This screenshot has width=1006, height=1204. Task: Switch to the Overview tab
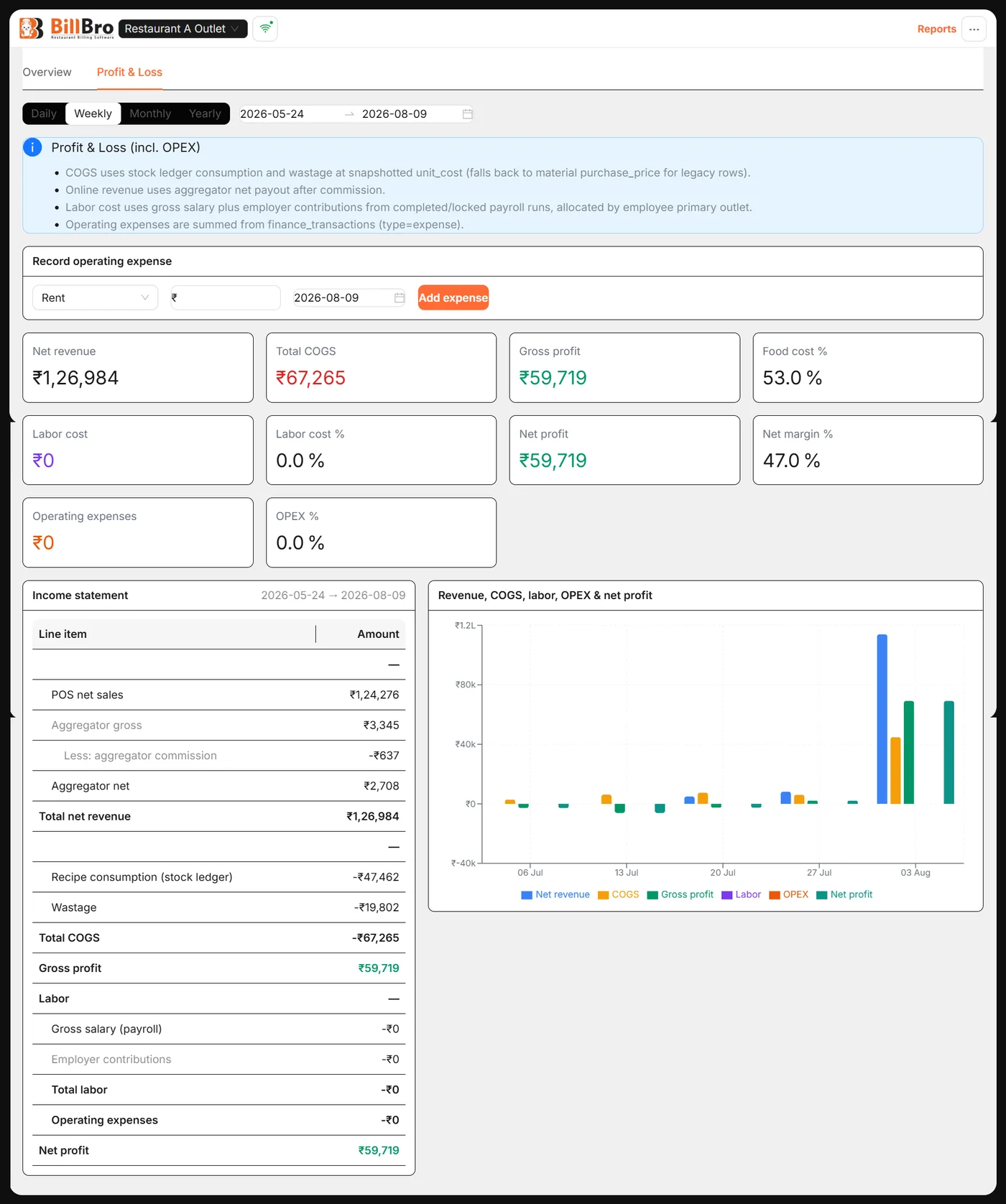(47, 73)
